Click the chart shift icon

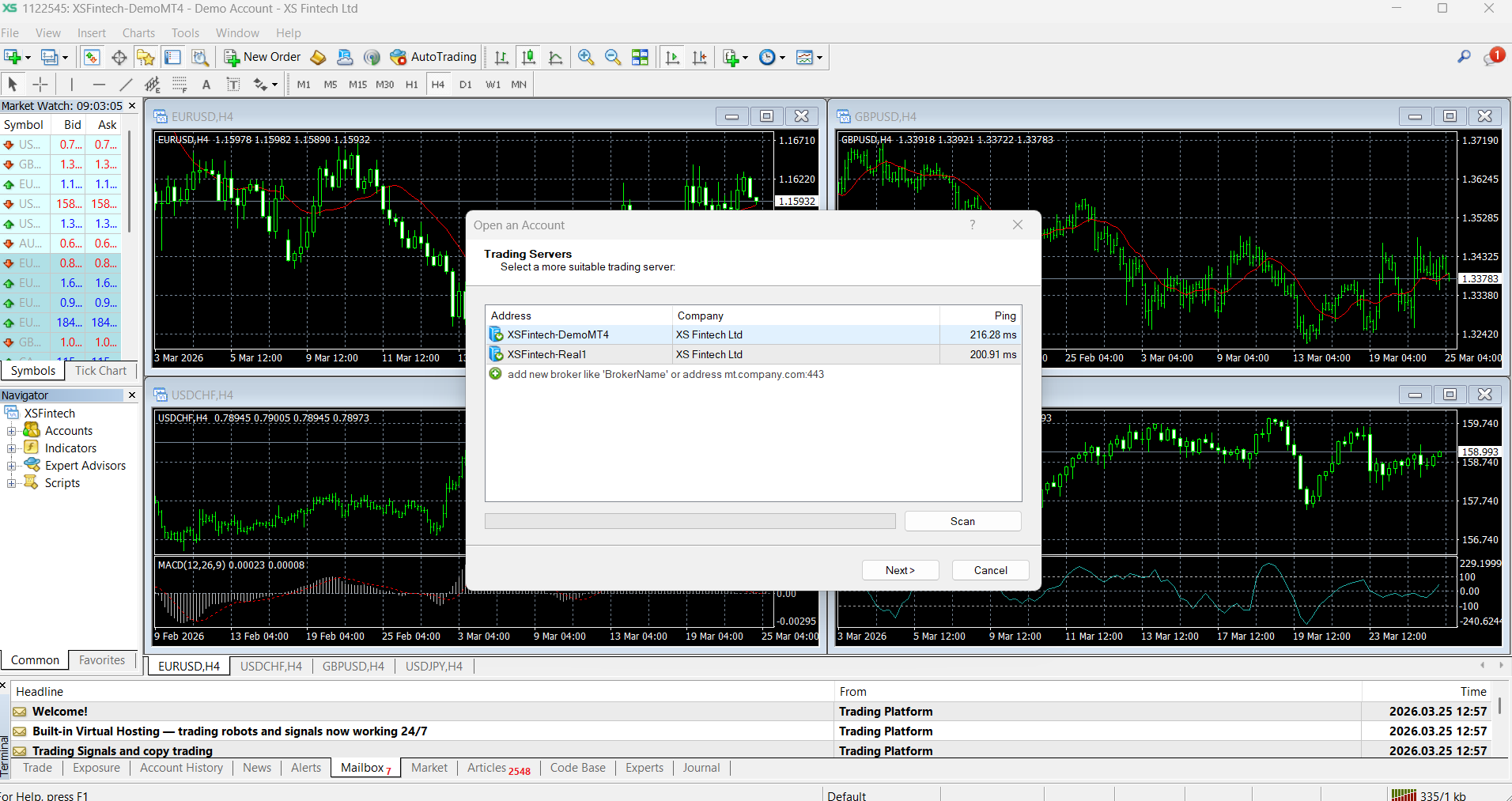point(700,57)
